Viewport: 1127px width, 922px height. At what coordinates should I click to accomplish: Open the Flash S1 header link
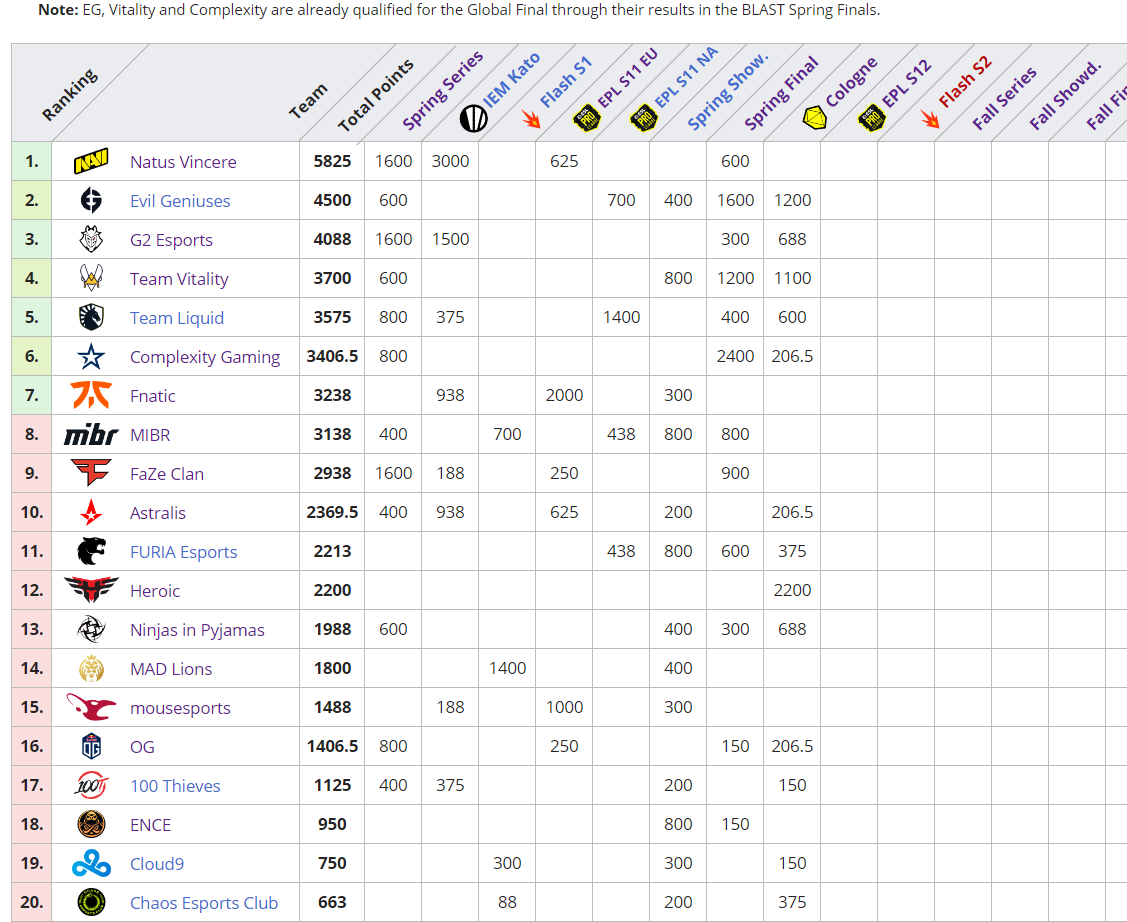tap(566, 81)
